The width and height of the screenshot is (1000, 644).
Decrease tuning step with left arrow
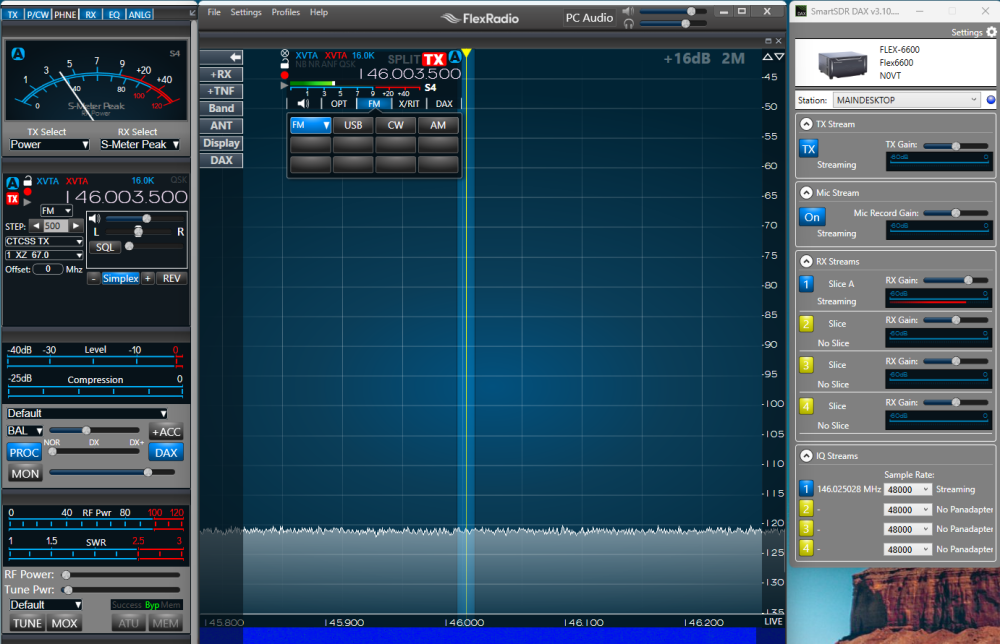(36, 226)
